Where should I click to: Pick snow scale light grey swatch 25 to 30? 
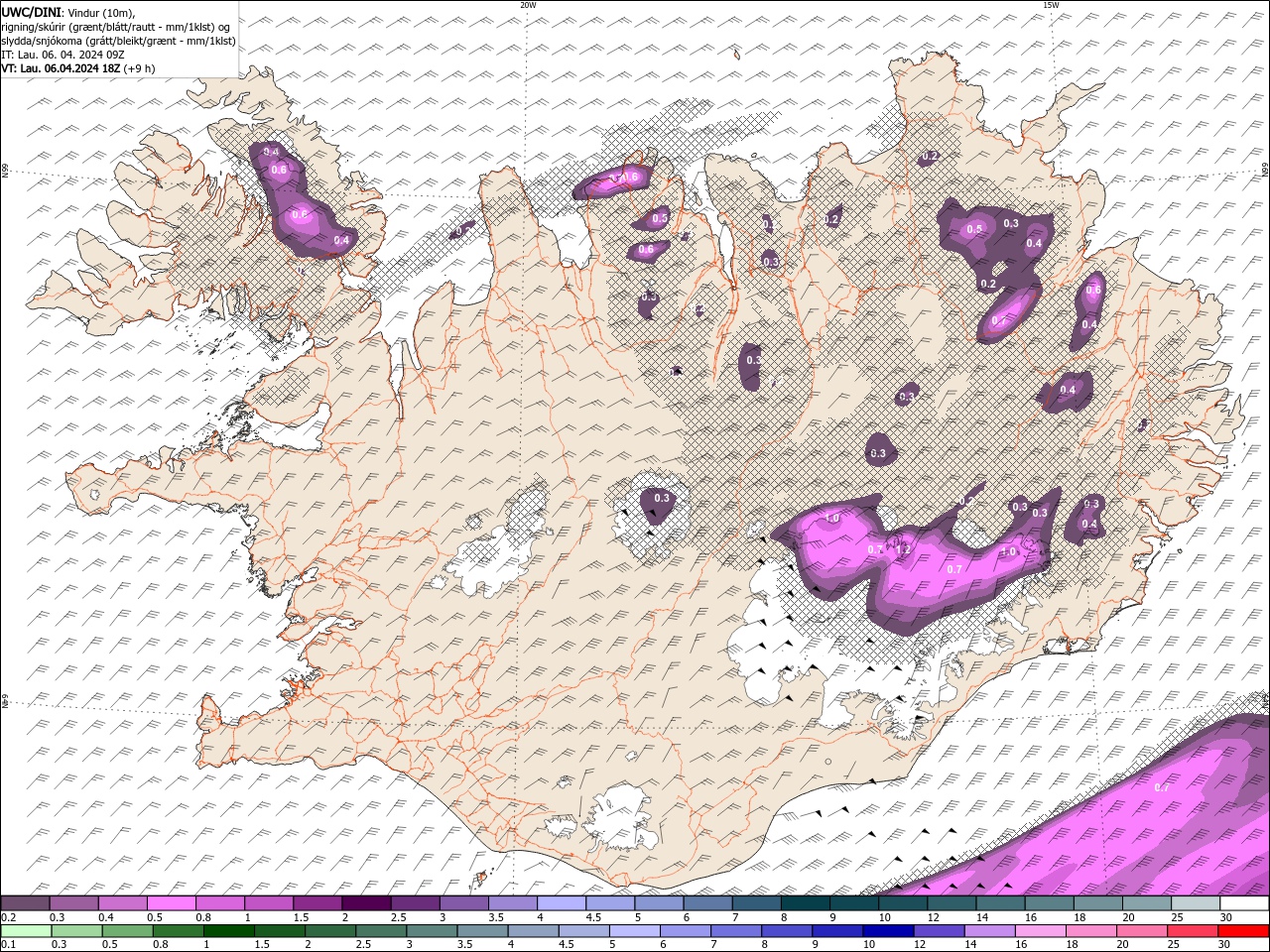[1196, 903]
